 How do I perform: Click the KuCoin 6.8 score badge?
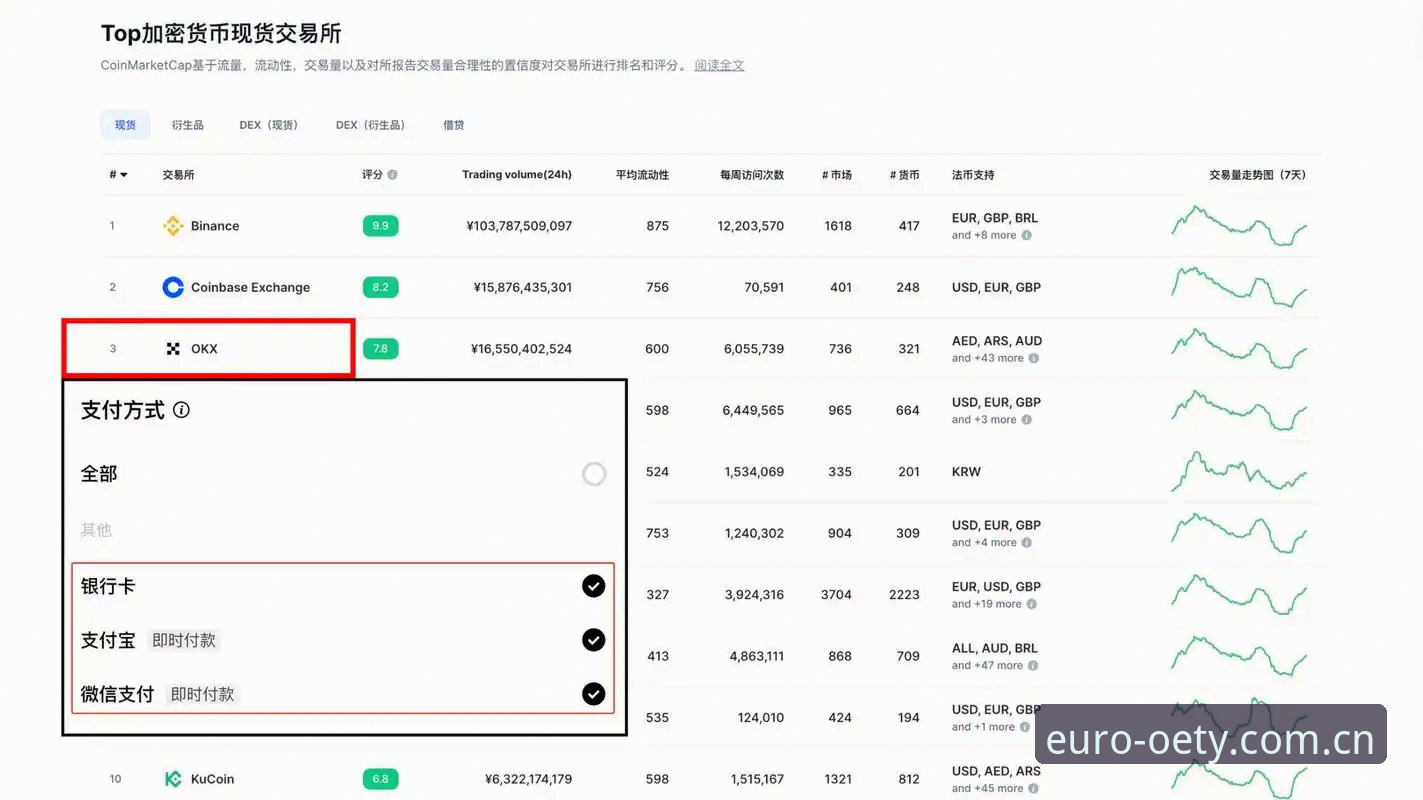pos(381,779)
